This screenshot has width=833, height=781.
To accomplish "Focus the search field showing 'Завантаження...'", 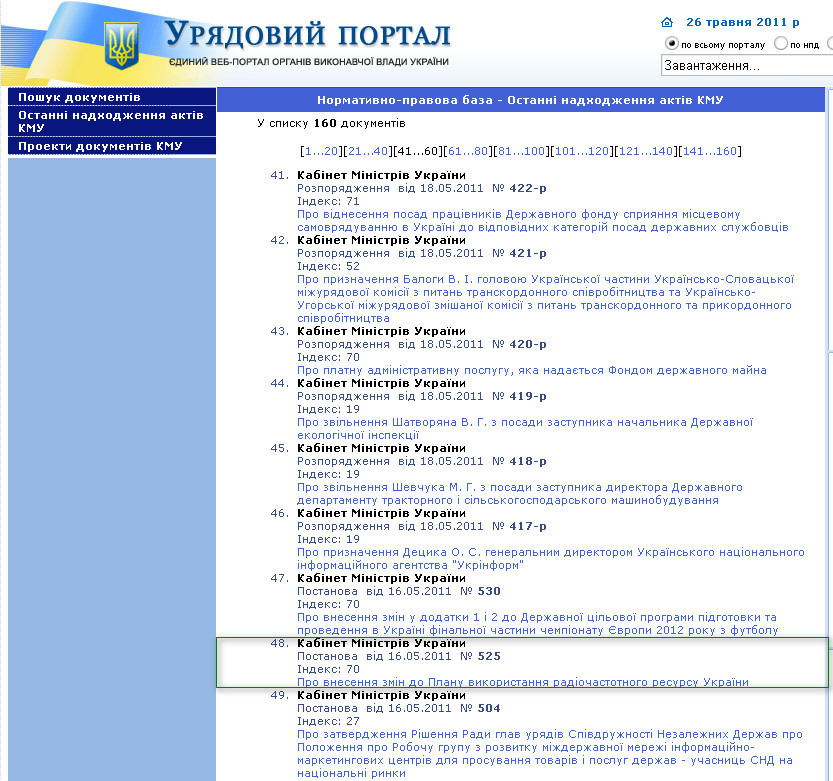I will pyautogui.click(x=746, y=65).
